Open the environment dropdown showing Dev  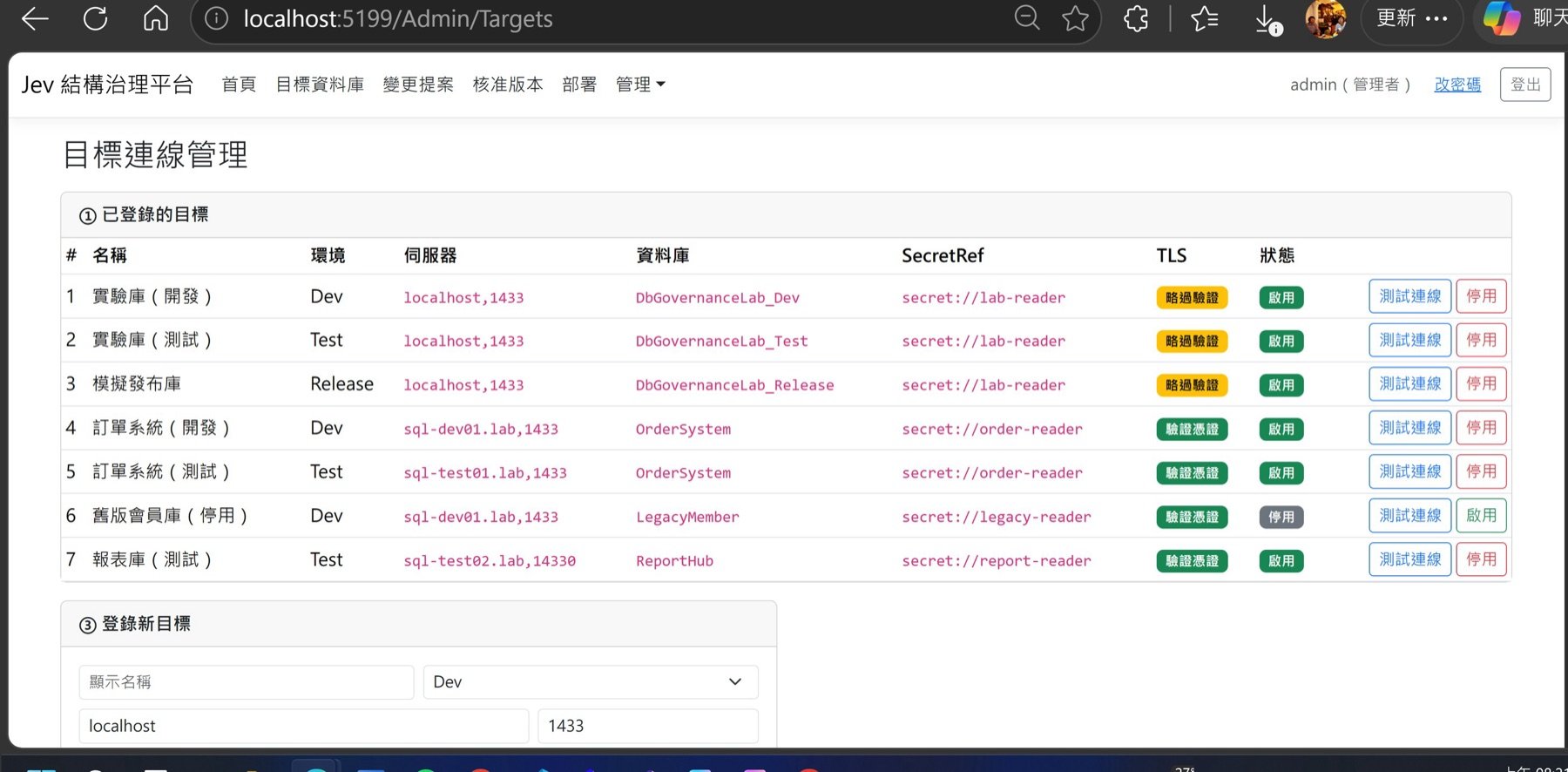[591, 682]
